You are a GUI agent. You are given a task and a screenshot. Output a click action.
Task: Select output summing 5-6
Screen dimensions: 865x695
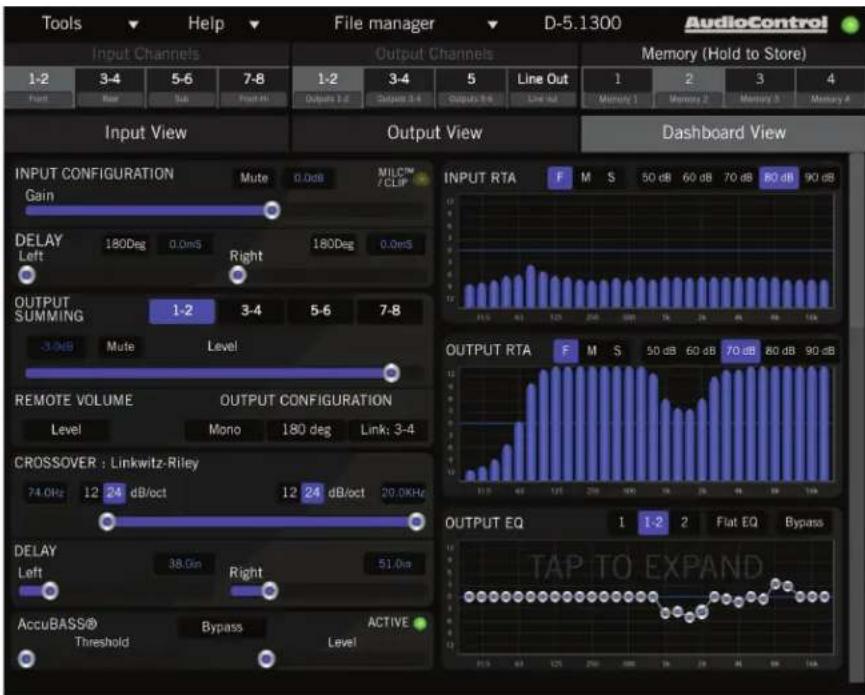pyautogui.click(x=321, y=311)
